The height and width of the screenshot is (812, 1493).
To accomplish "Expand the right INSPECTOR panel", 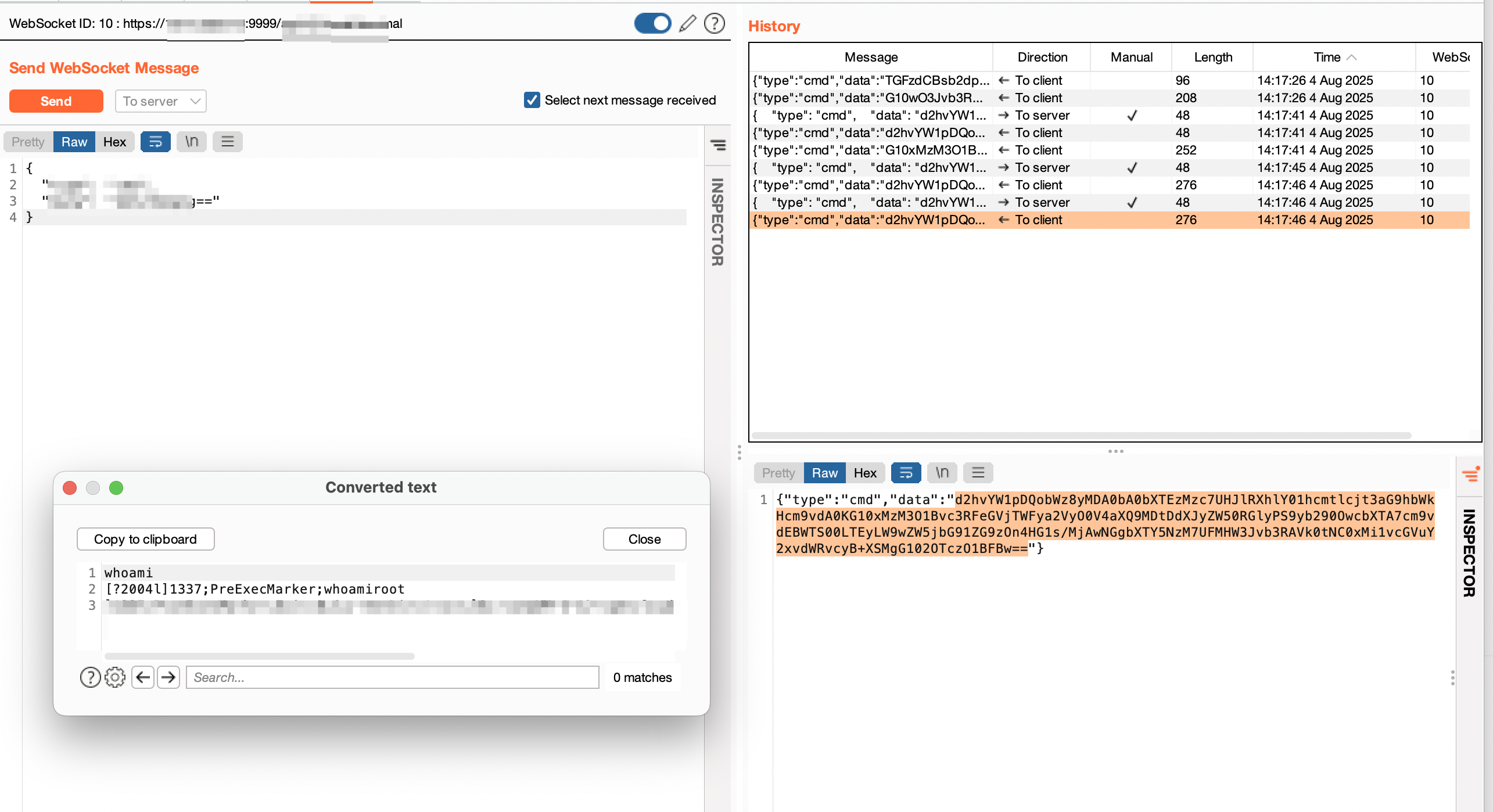I will point(1469,553).
